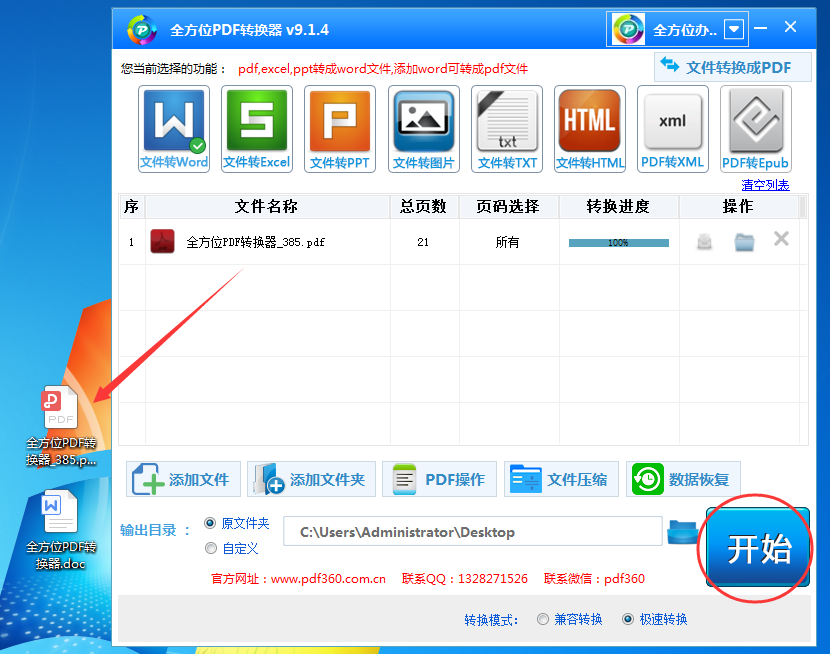Viewport: 830px width, 654px height.
Task: Remove 全方位PDF转换器_385.pdf with X icon
Action: click(781, 239)
